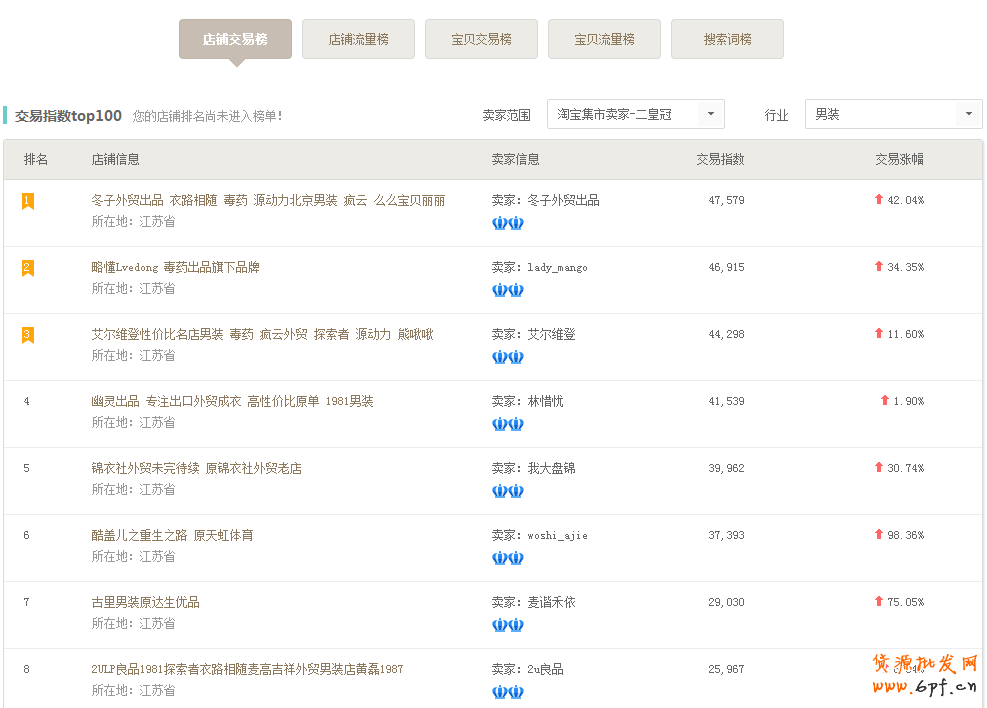
Task: Click the gold rank 1 badge icon
Action: click(x=28, y=201)
